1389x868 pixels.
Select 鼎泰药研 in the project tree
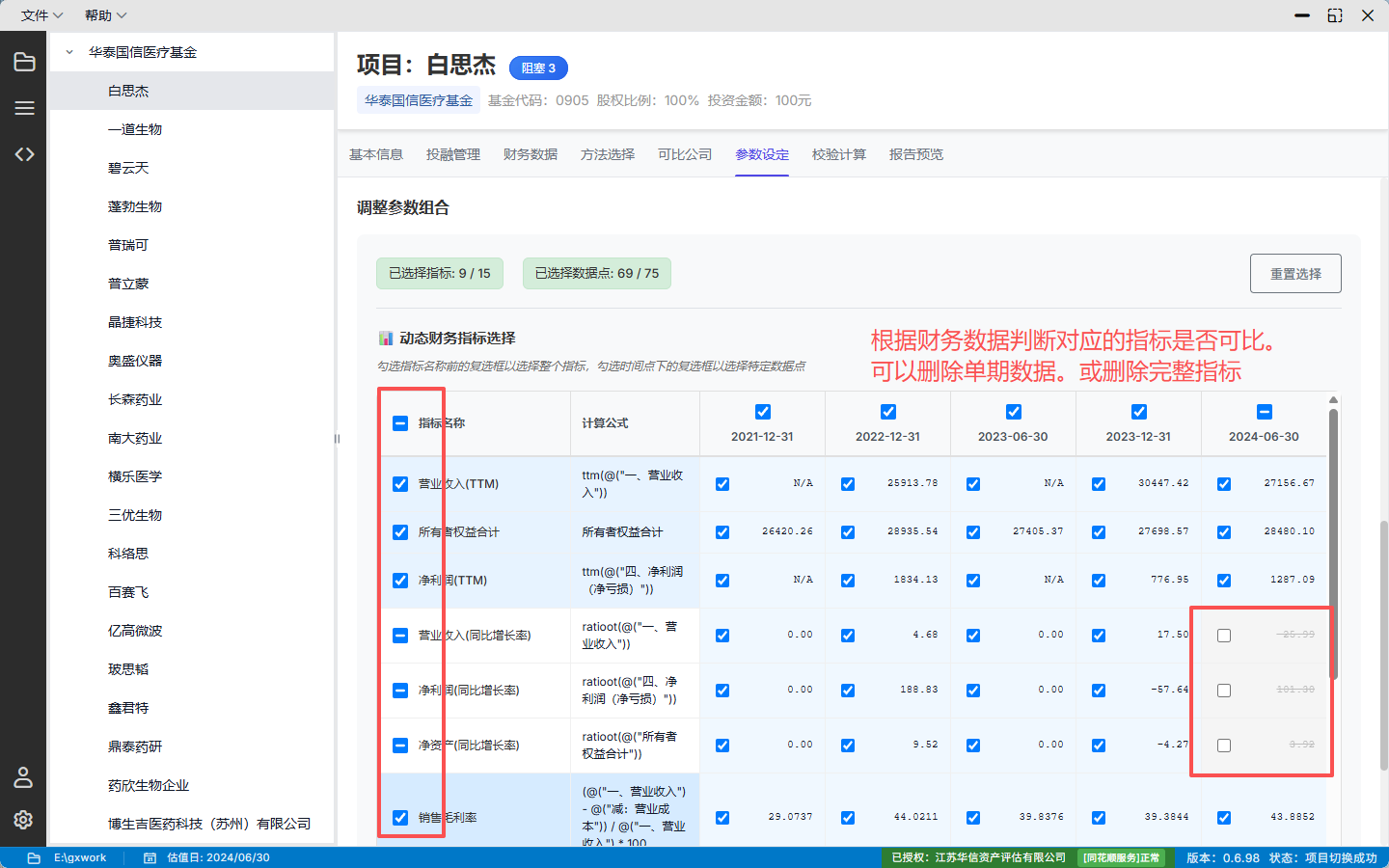point(192,746)
